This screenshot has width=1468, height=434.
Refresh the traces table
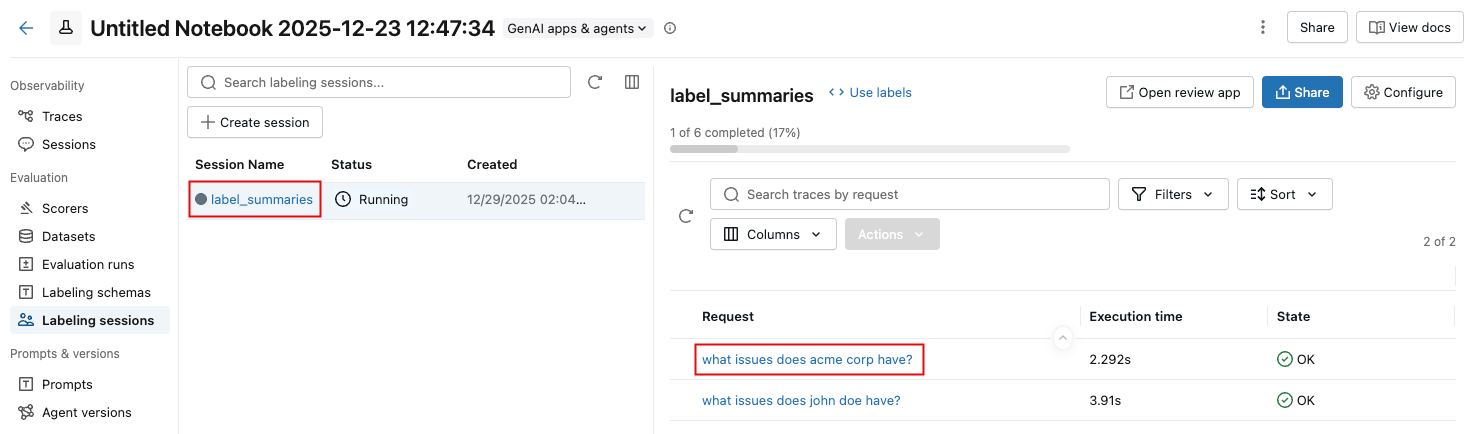tap(686, 215)
